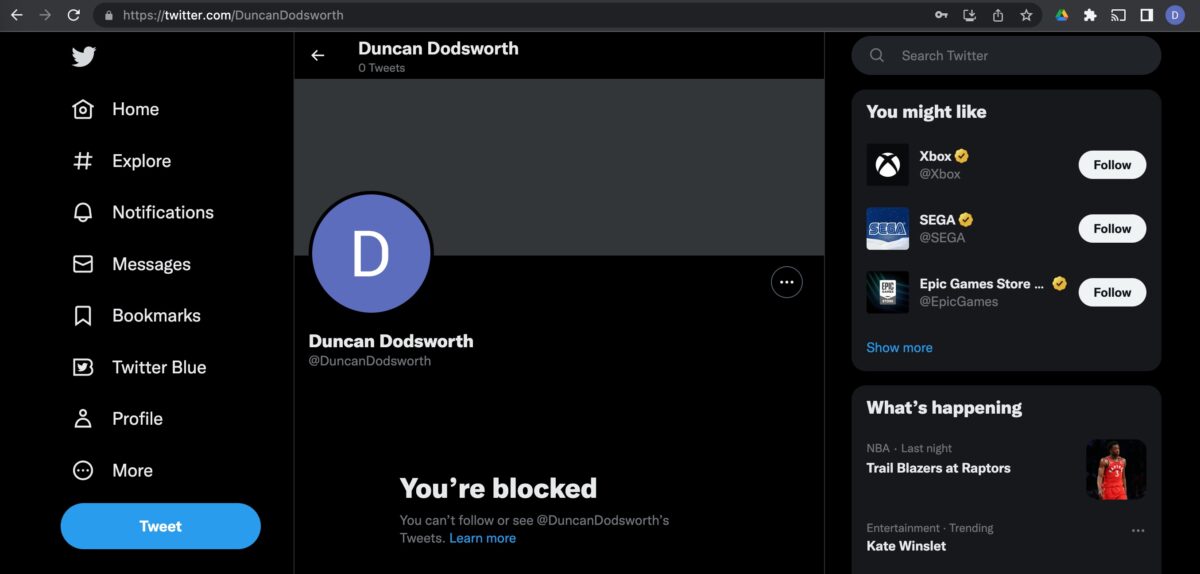Bookmark this page with the star icon
This screenshot has width=1200, height=574.
pyautogui.click(x=1026, y=15)
